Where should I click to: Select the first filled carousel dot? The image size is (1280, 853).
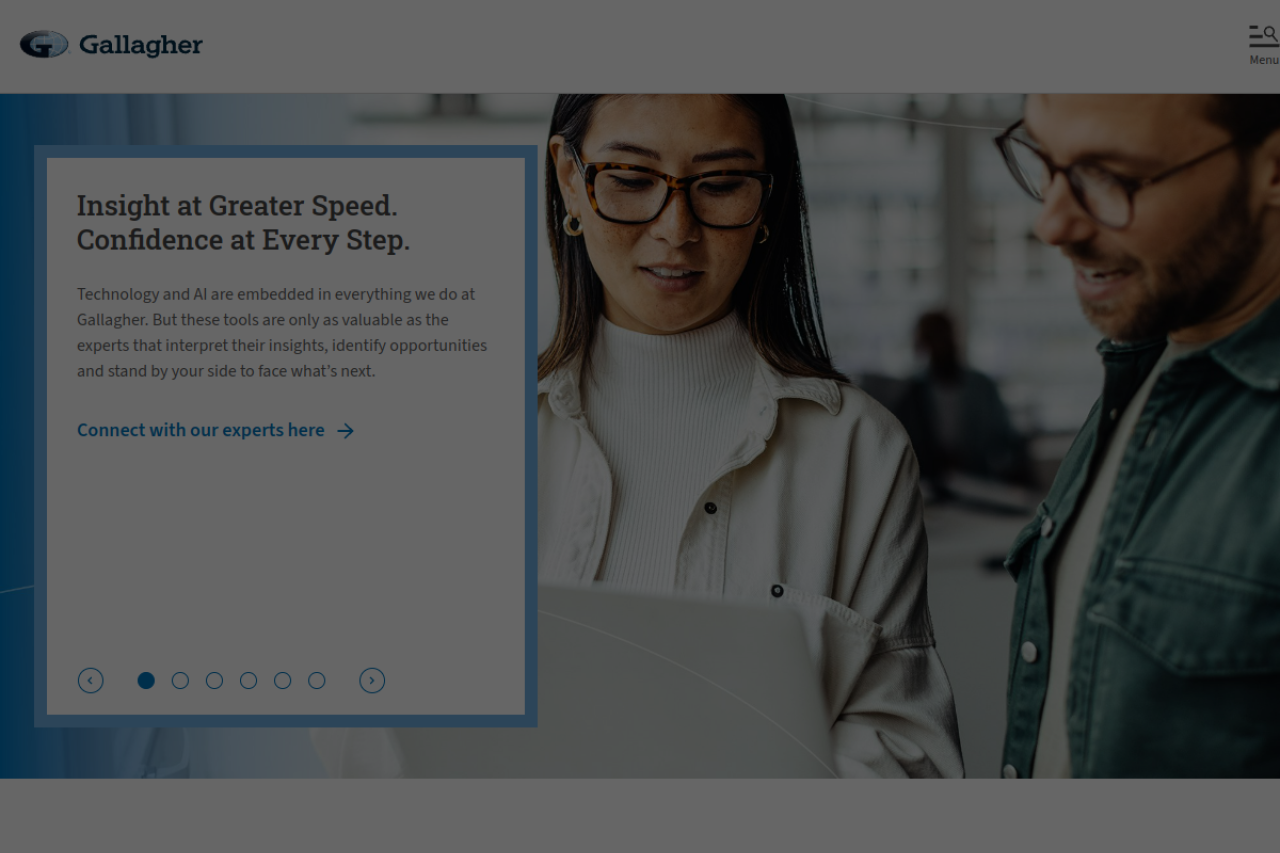(x=146, y=681)
